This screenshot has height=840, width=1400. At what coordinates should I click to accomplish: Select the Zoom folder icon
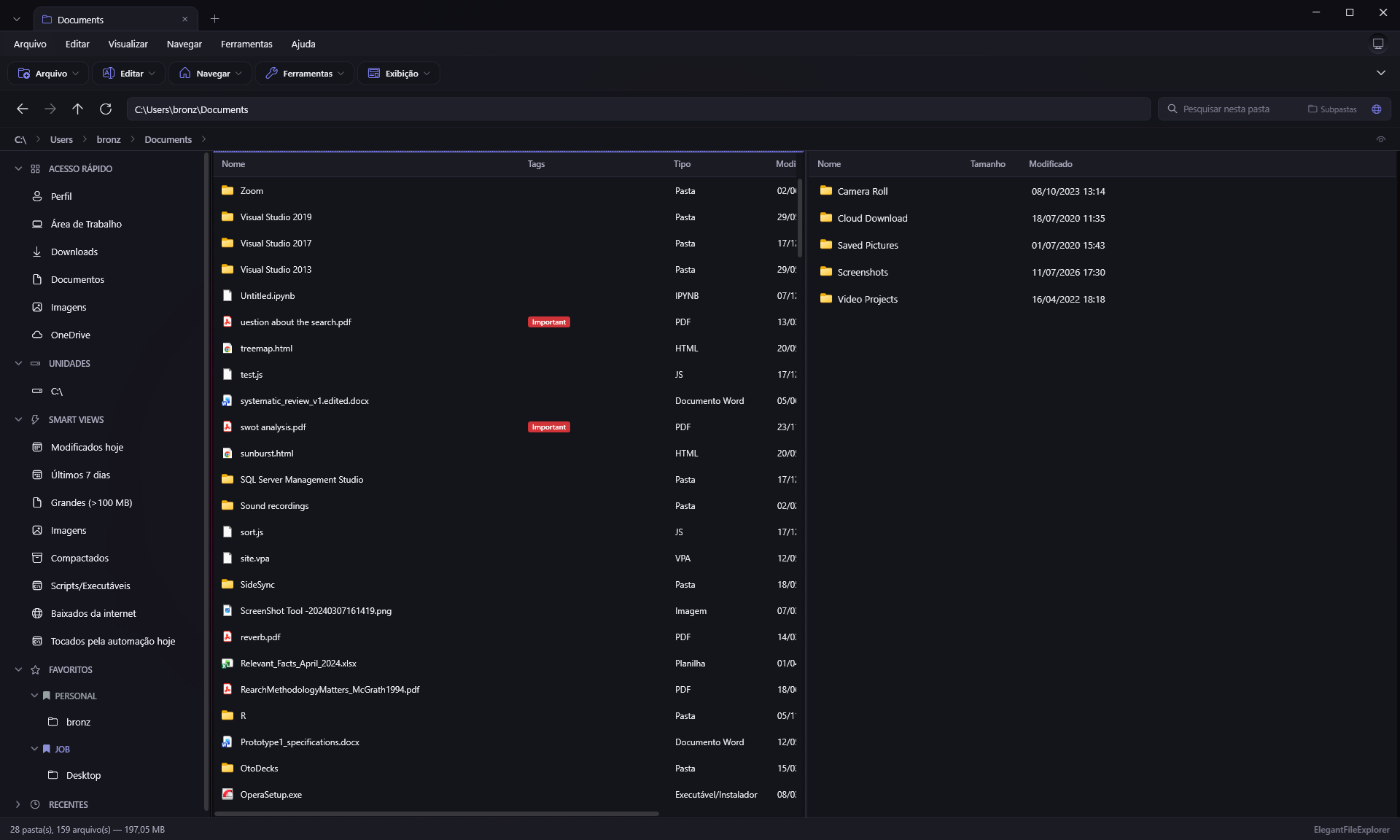[x=227, y=190]
